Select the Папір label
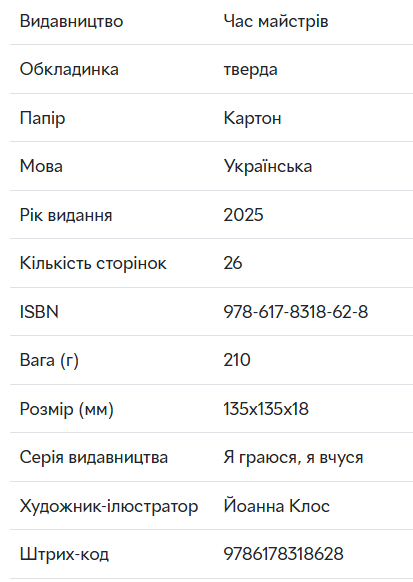 point(42,118)
